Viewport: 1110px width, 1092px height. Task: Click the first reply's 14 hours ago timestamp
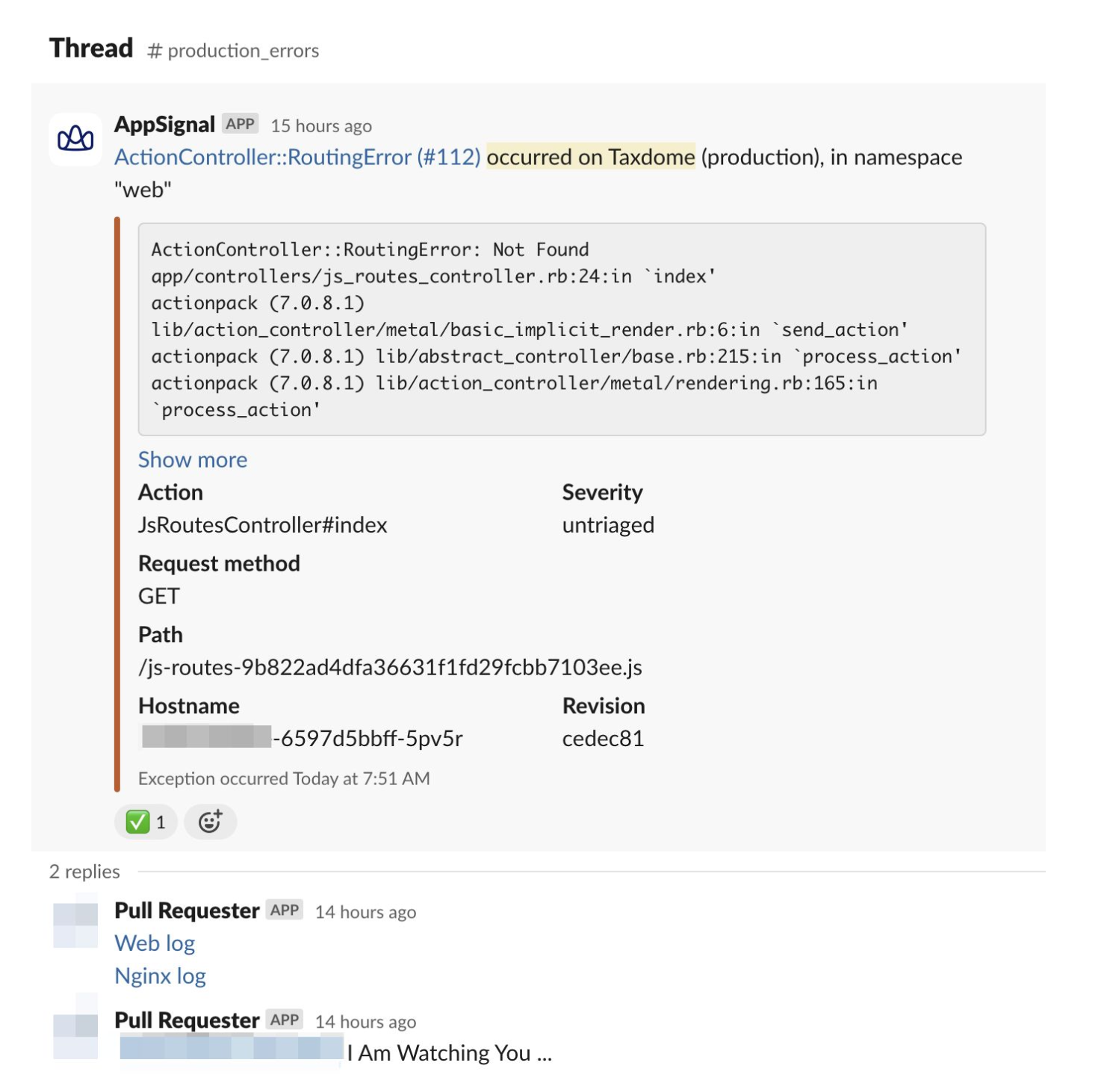tap(366, 912)
